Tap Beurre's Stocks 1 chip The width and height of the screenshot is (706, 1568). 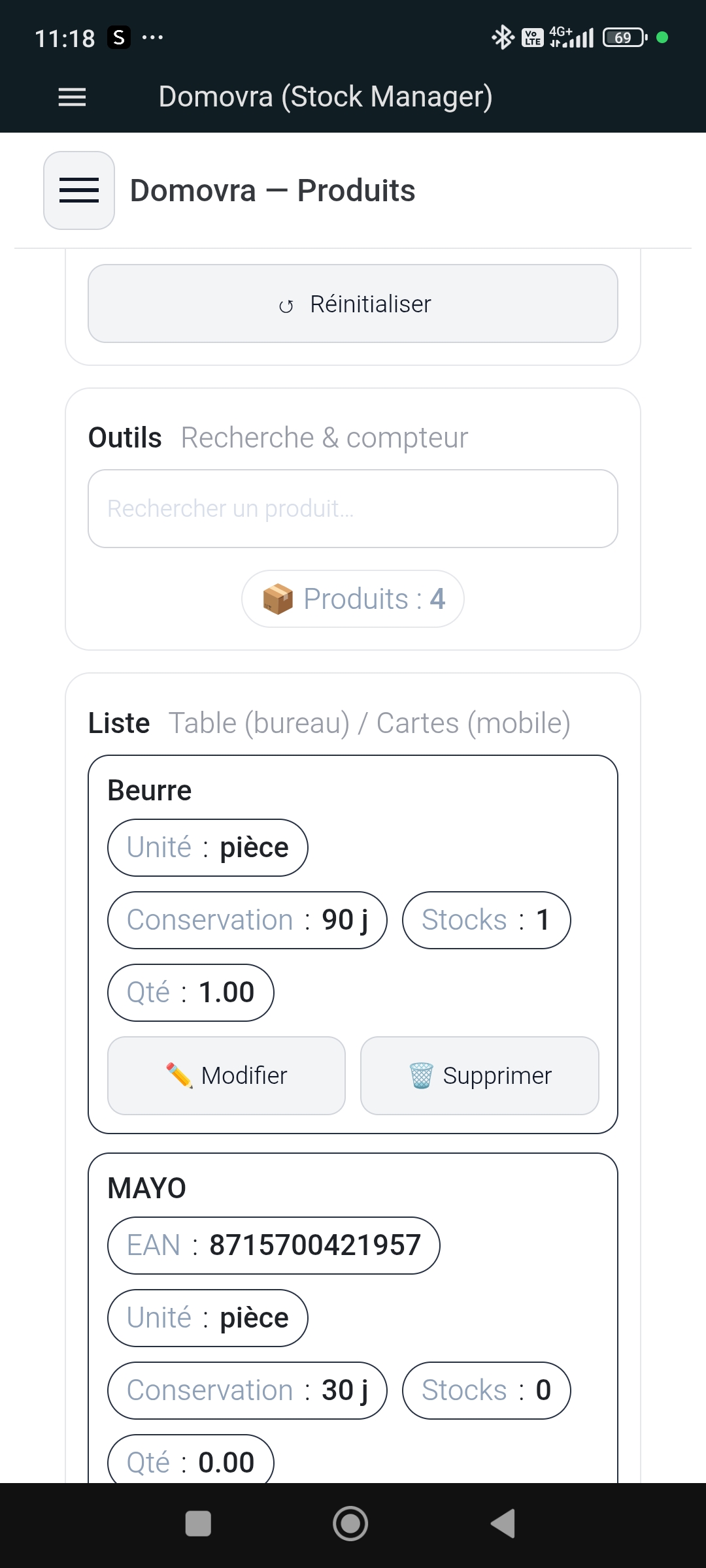point(486,920)
